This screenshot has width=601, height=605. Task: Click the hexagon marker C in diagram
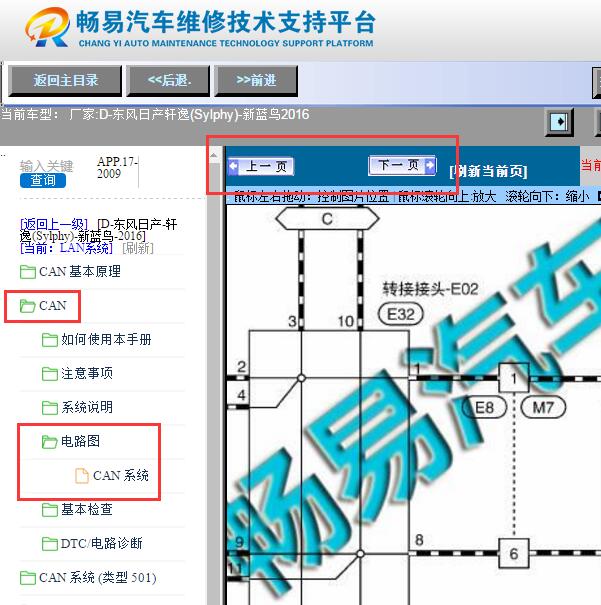[x=327, y=219]
